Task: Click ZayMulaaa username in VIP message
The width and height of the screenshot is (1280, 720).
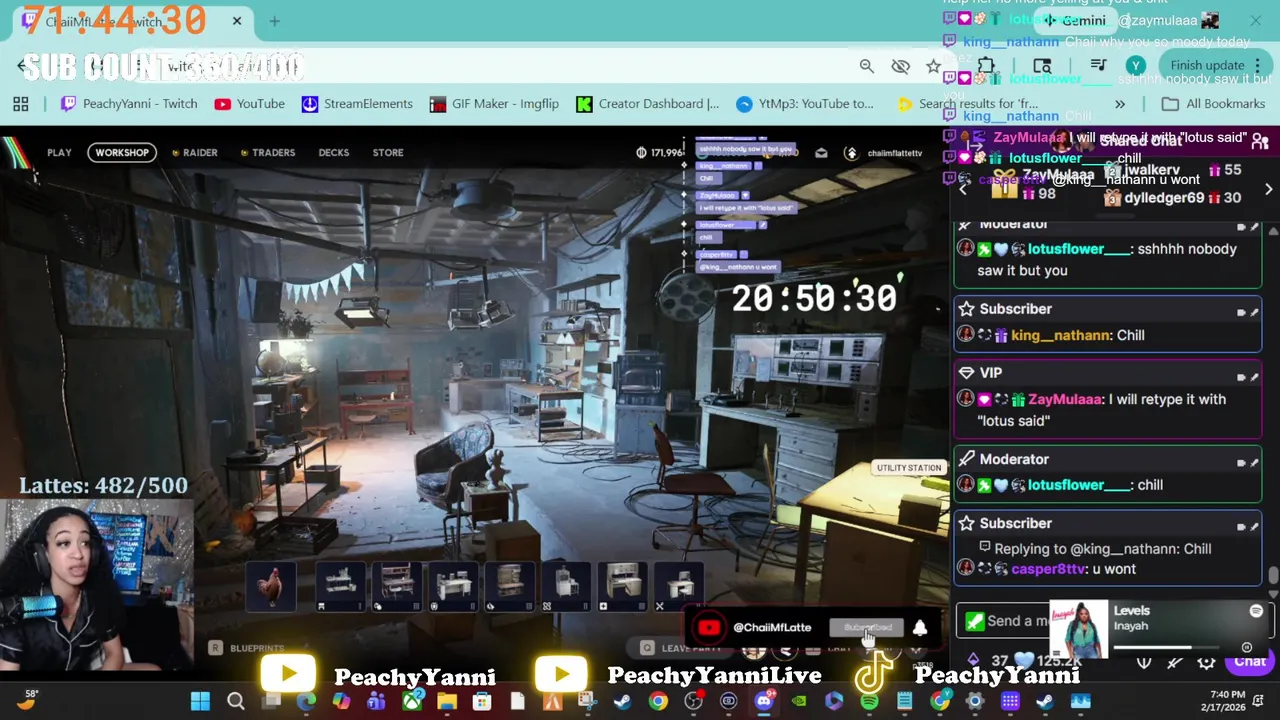Action: tap(1064, 400)
